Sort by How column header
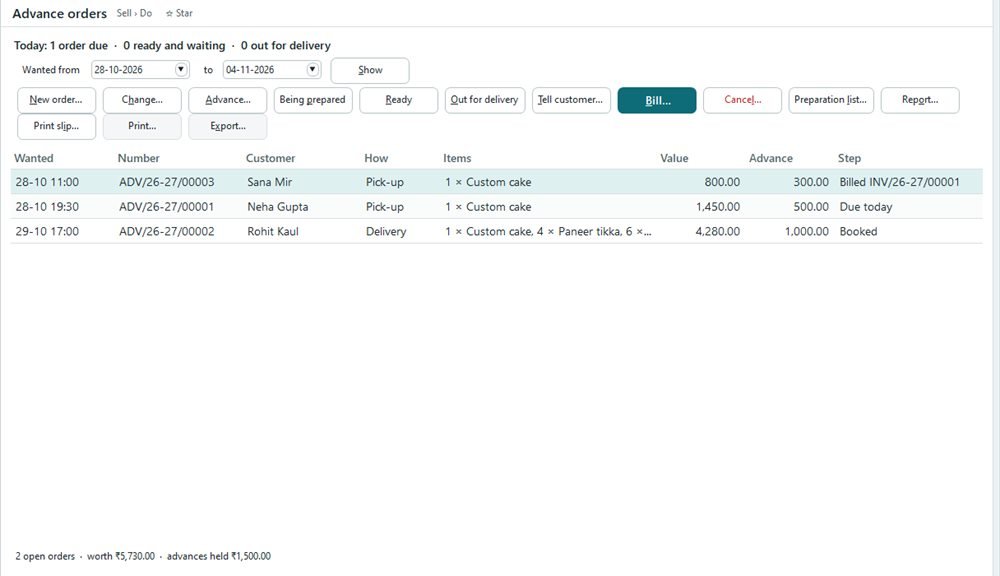The width and height of the screenshot is (1000, 576). pyautogui.click(x=376, y=158)
